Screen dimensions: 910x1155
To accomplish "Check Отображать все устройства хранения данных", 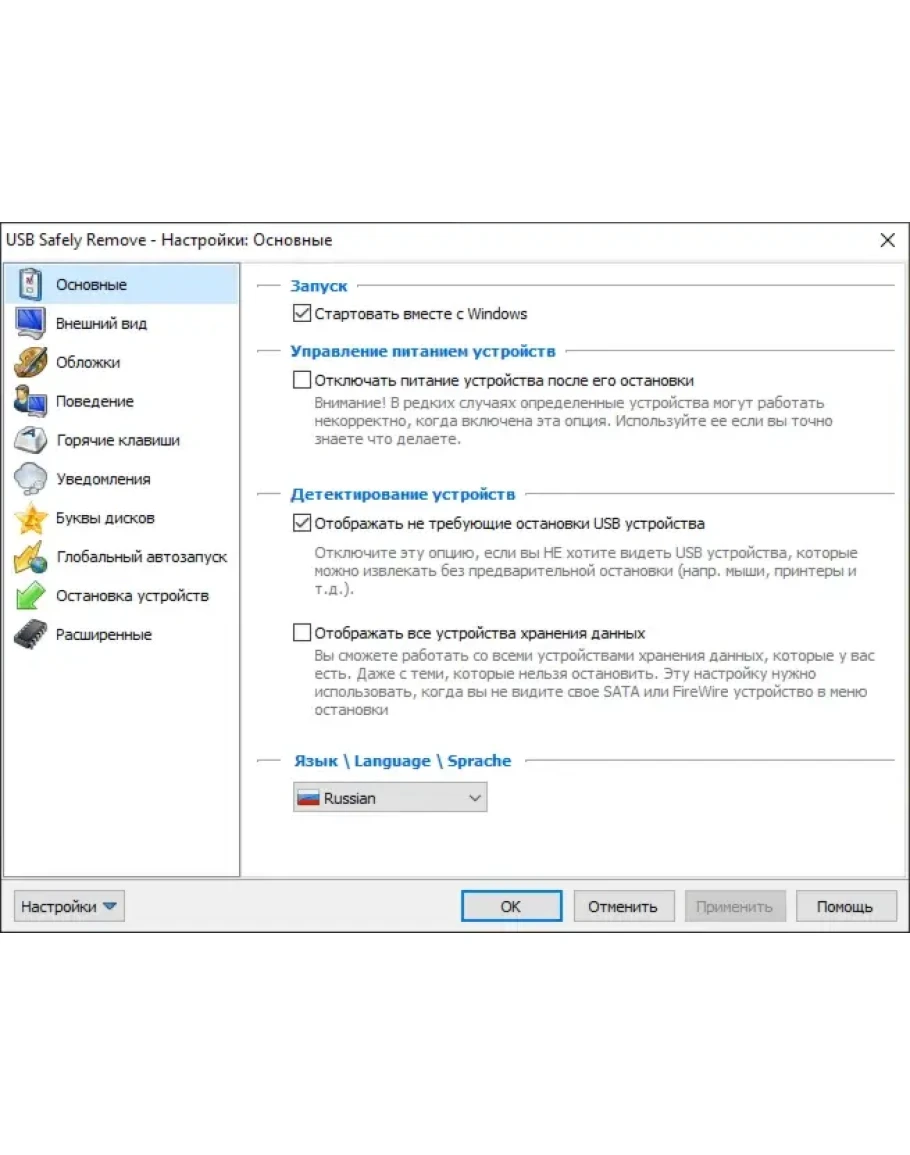I will pyautogui.click(x=302, y=633).
